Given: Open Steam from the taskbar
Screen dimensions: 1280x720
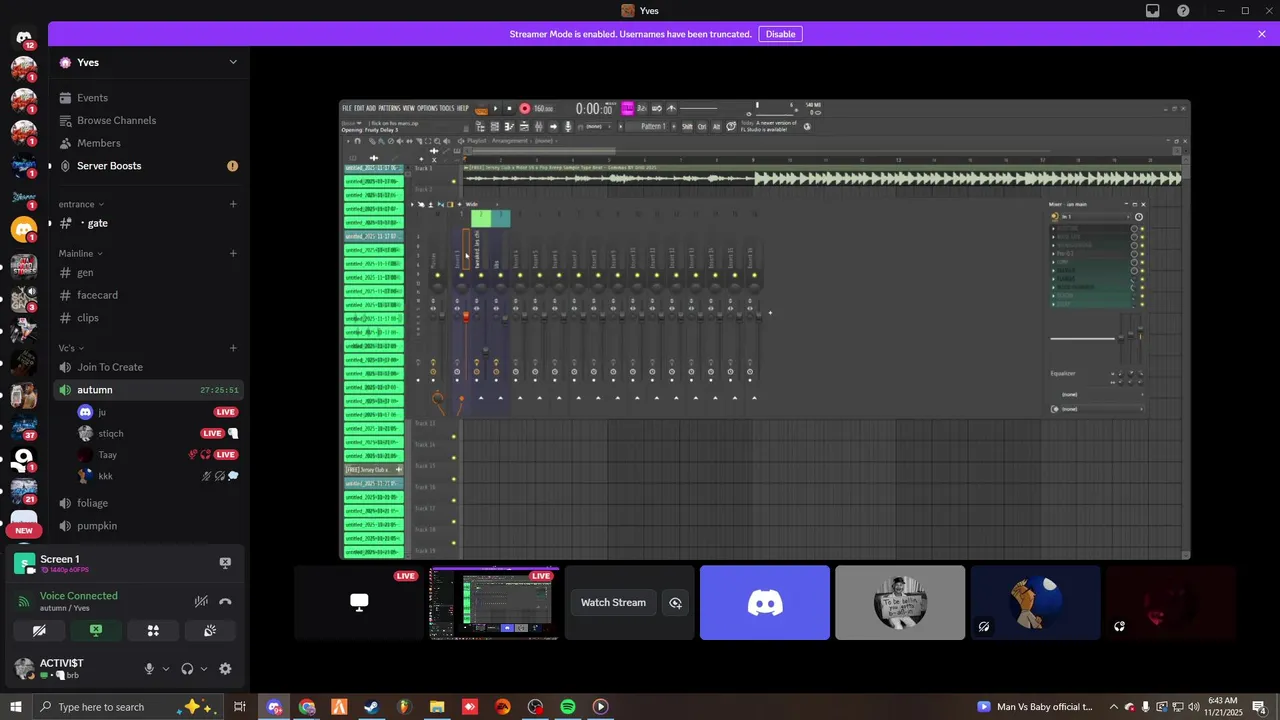Looking at the screenshot, I should tap(371, 707).
